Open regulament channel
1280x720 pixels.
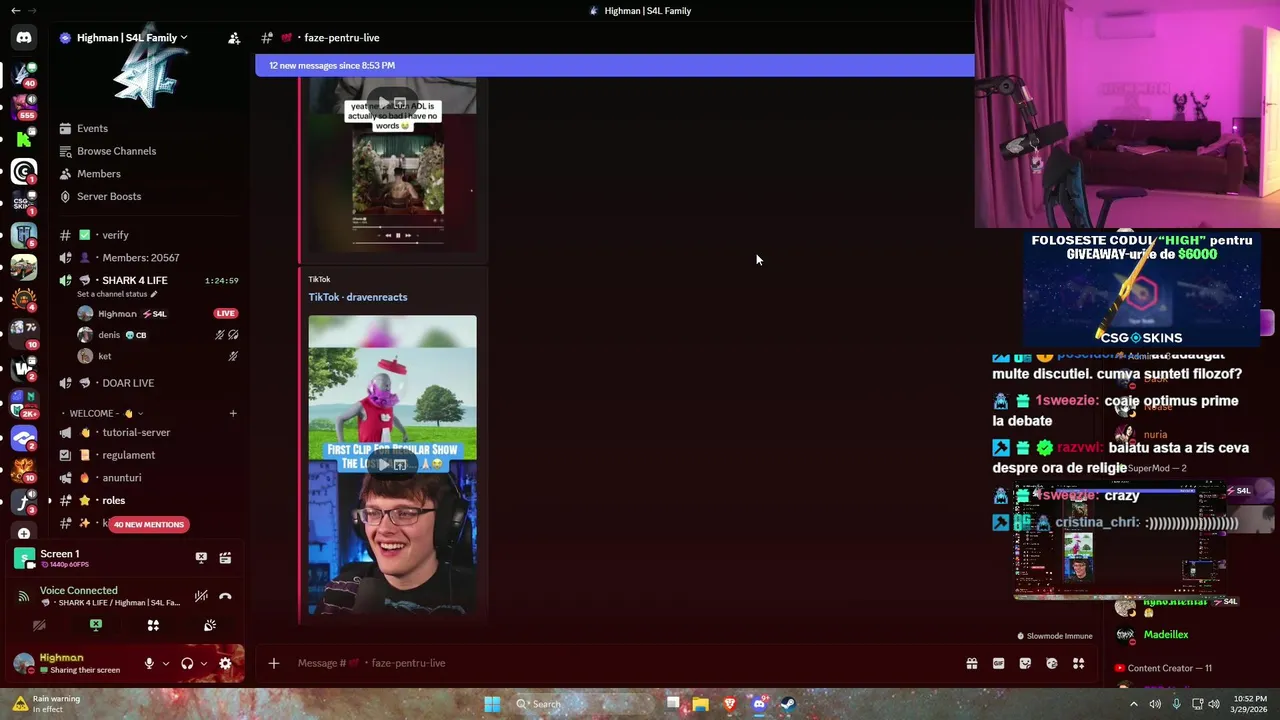148,455
